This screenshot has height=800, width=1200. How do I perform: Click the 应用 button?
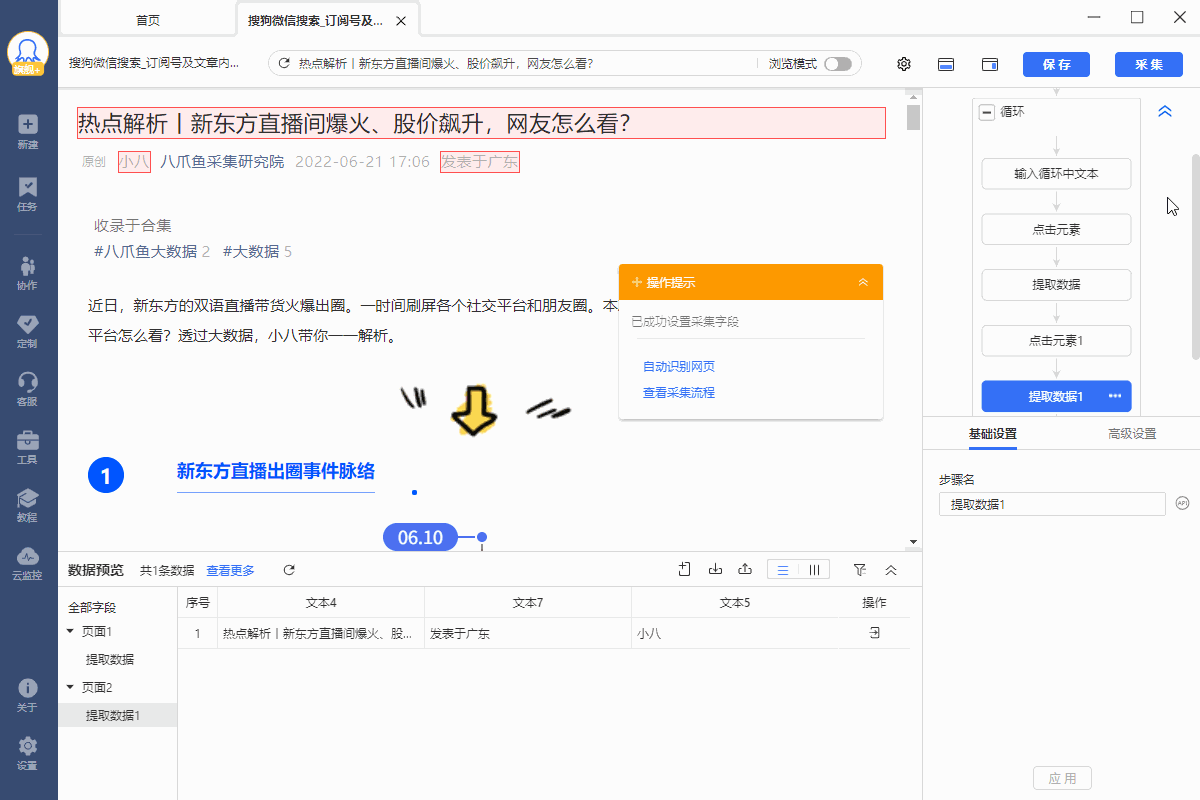click(1062, 778)
